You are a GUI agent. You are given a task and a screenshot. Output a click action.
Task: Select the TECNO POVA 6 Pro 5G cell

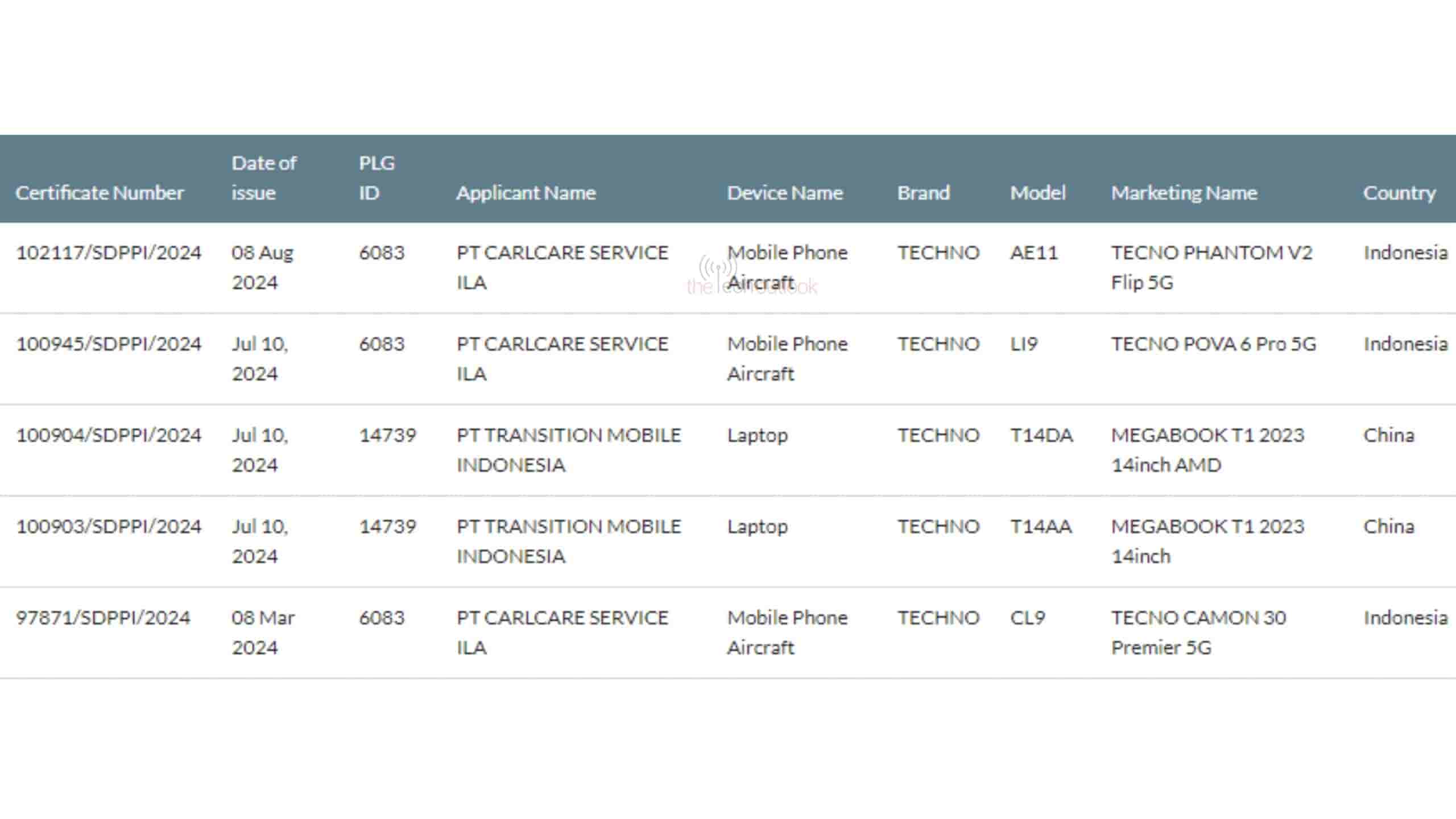[1214, 344]
